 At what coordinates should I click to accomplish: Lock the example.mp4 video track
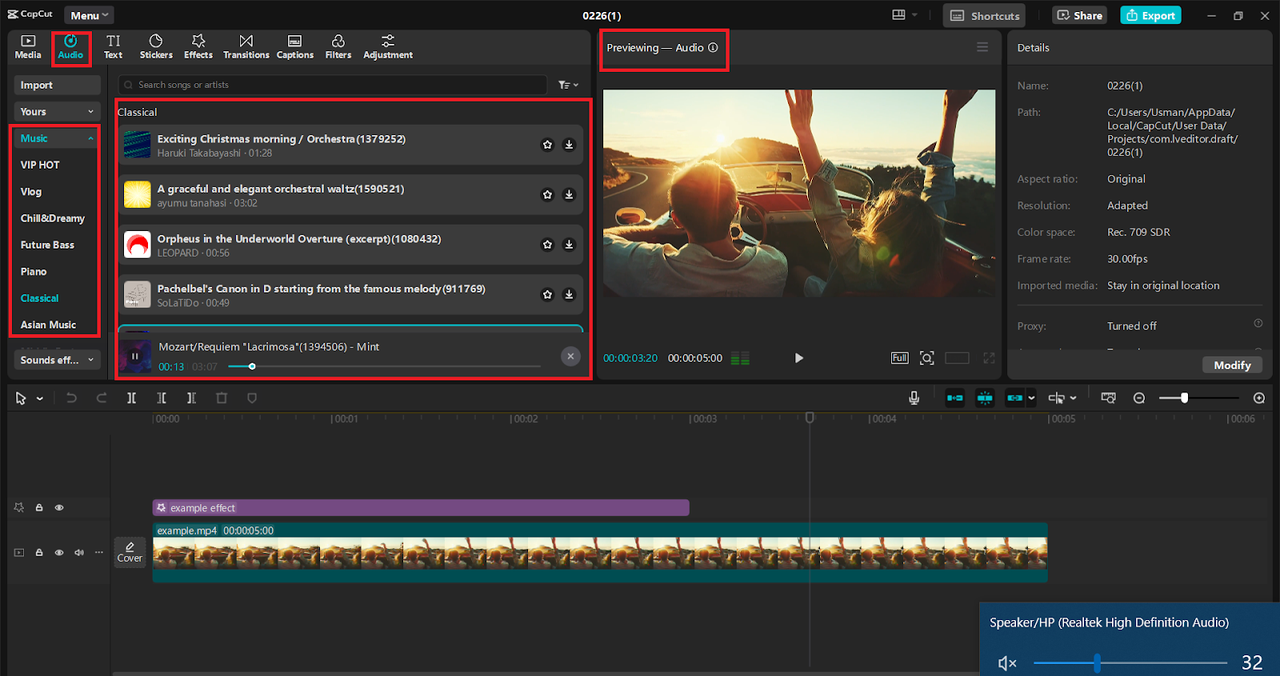[39, 552]
